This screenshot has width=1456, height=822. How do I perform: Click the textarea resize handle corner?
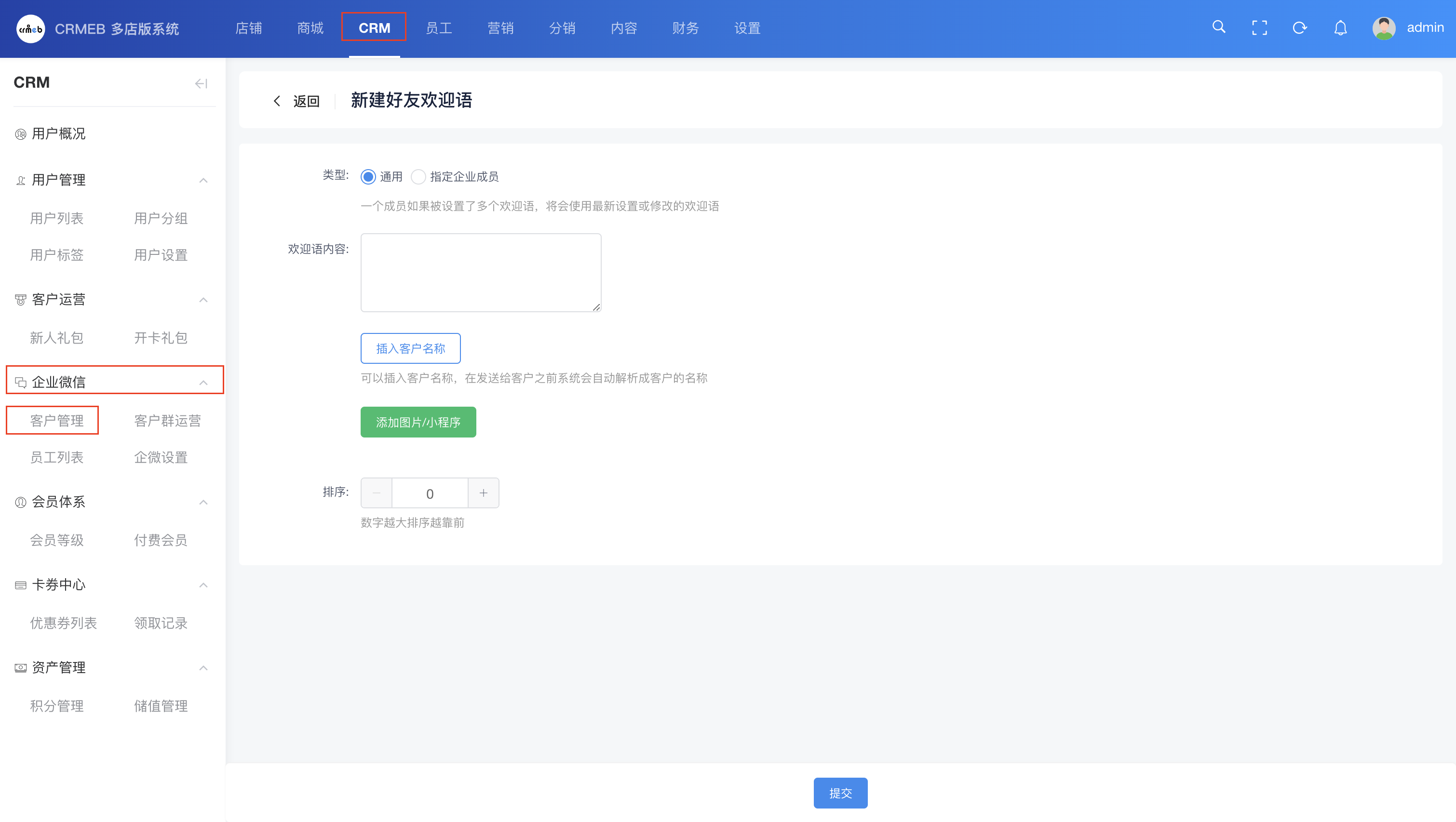596,307
